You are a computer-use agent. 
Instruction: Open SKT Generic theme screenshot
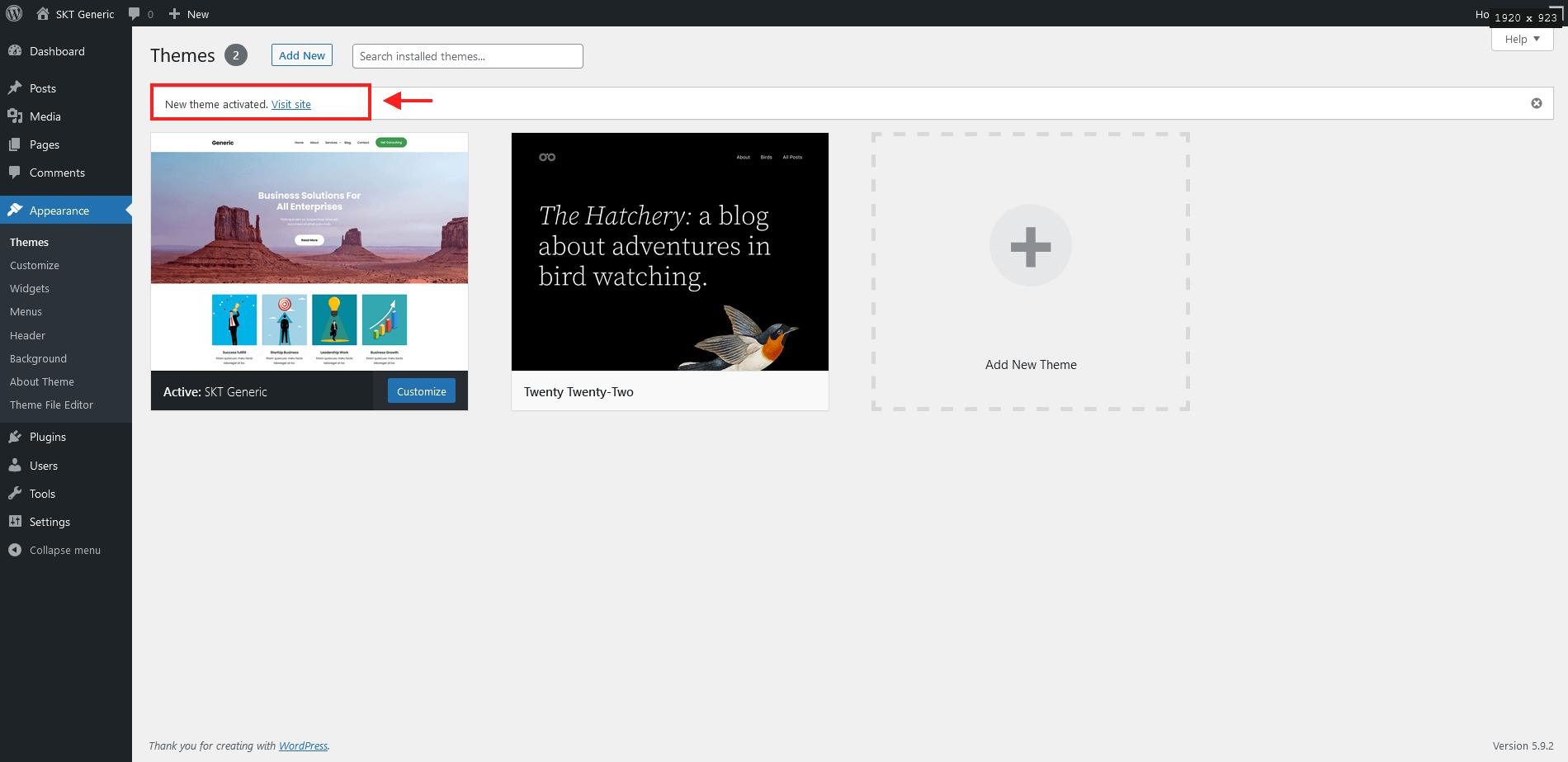click(309, 252)
